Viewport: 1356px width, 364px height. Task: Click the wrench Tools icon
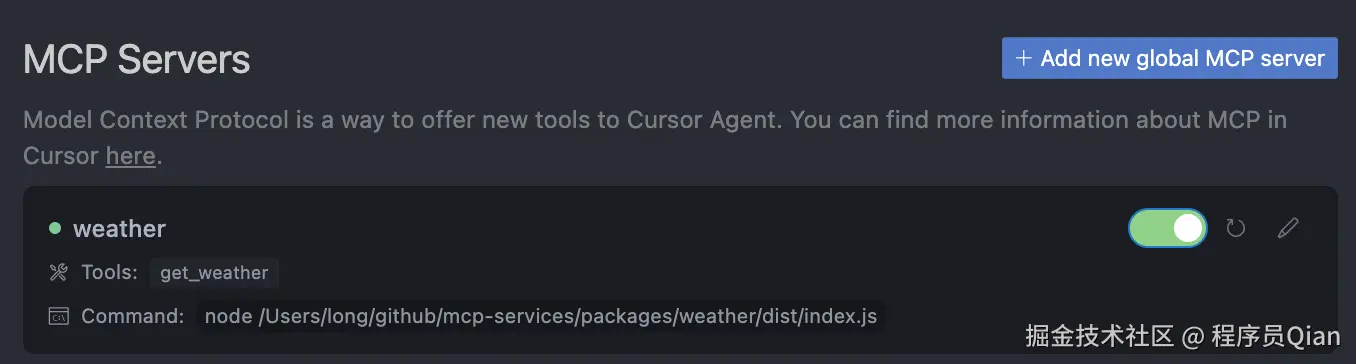pos(58,272)
